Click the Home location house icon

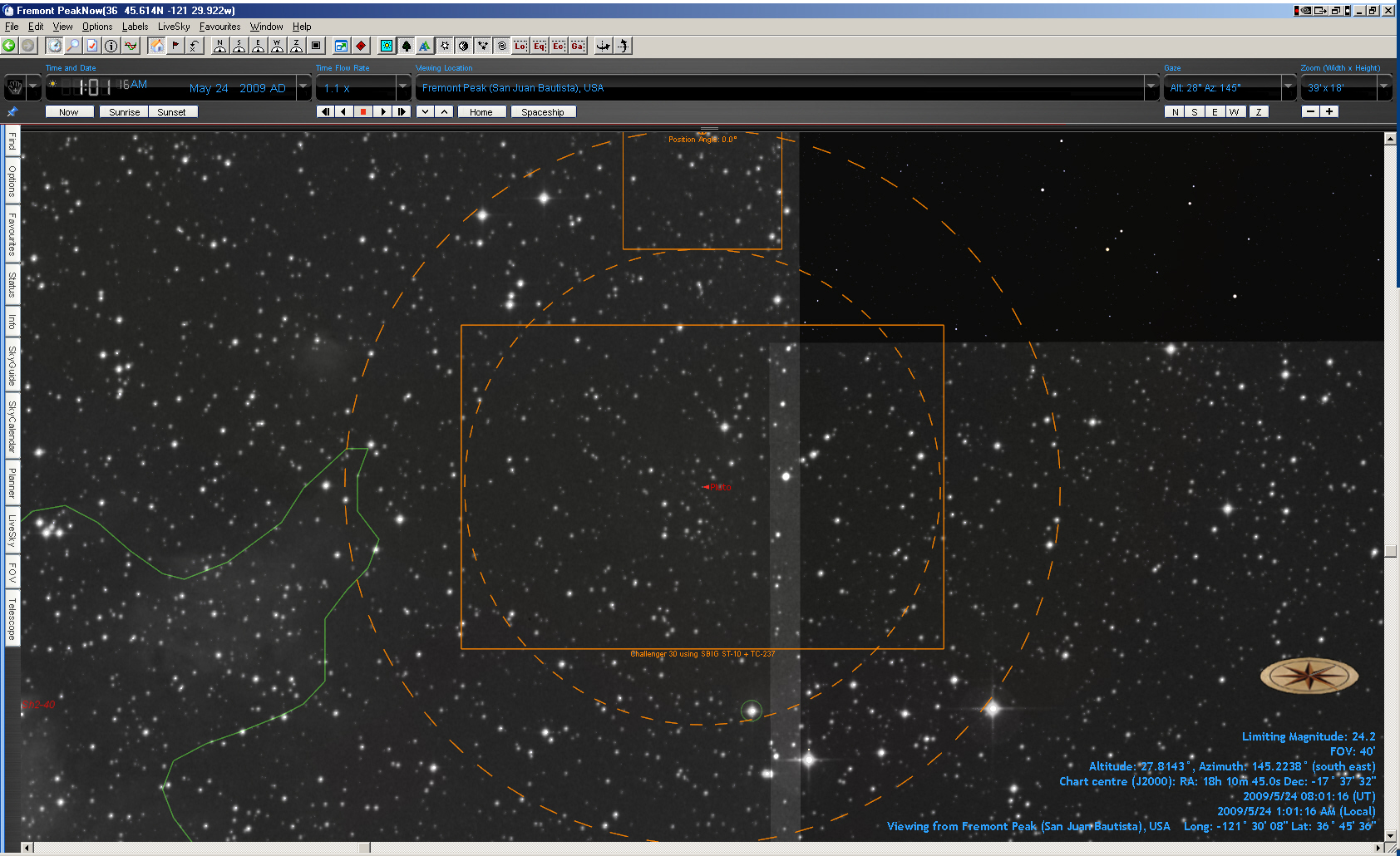pyautogui.click(x=157, y=46)
